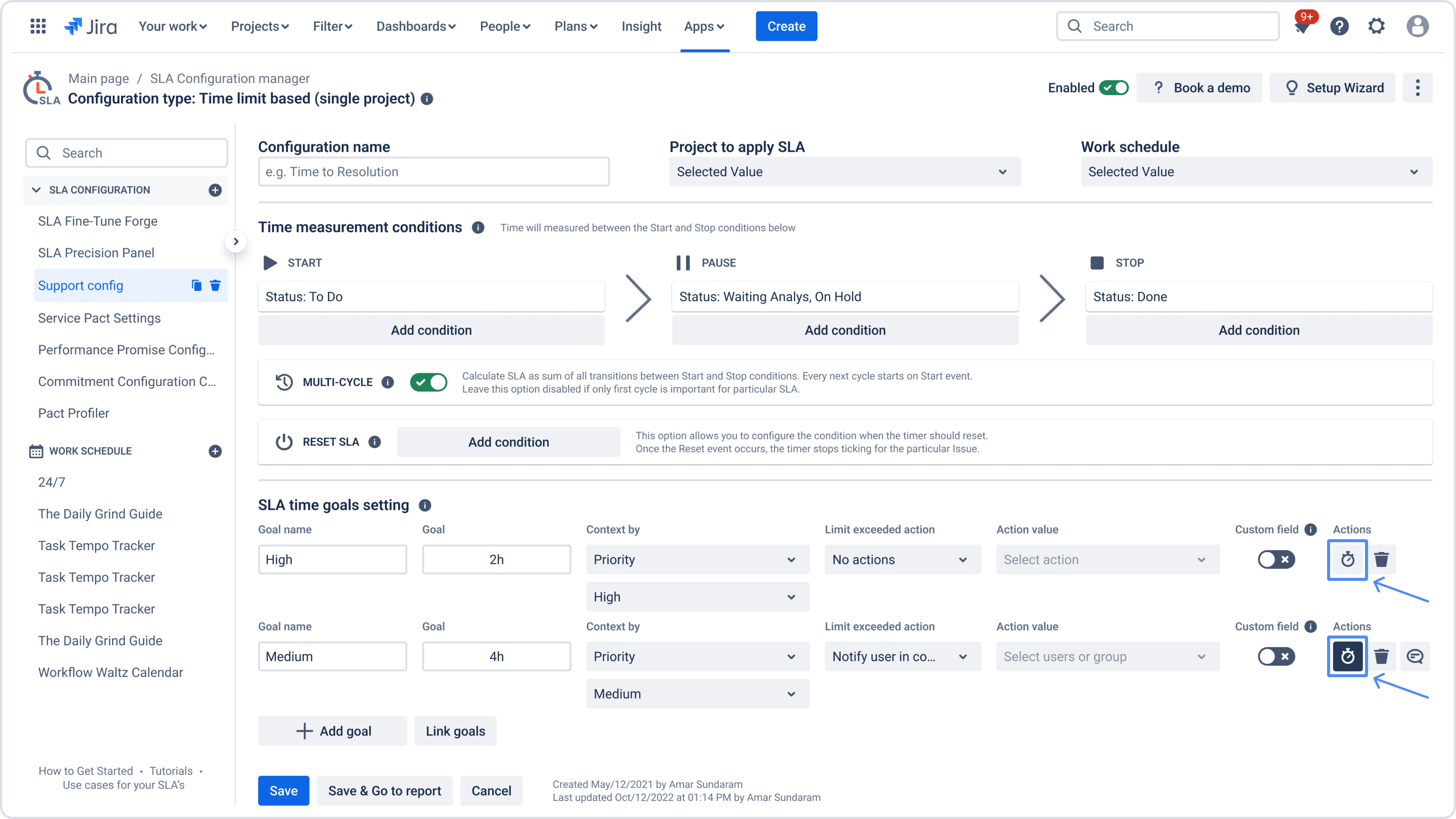
Task: Copy the Support config using duplicate icon
Action: (x=196, y=285)
